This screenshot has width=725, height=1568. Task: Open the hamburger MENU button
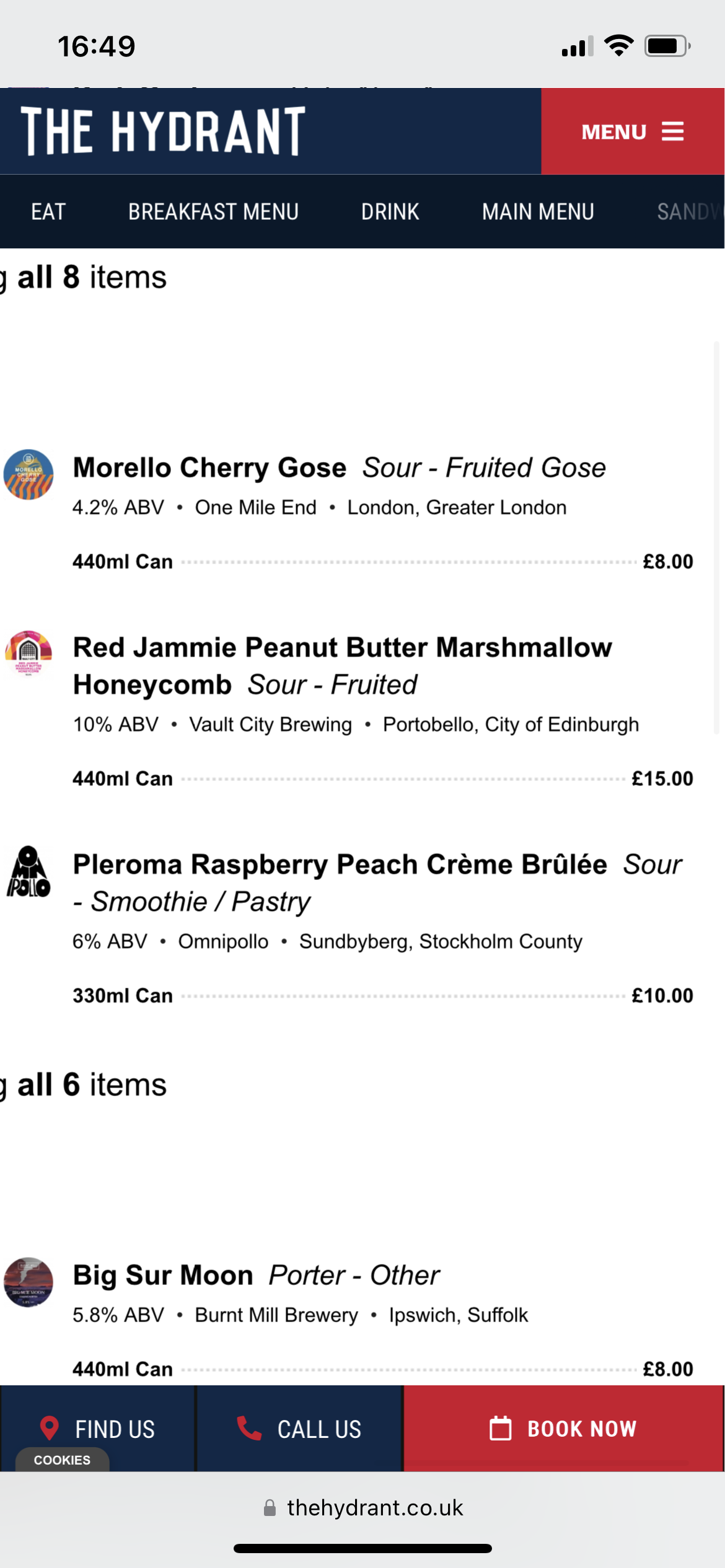pos(632,131)
